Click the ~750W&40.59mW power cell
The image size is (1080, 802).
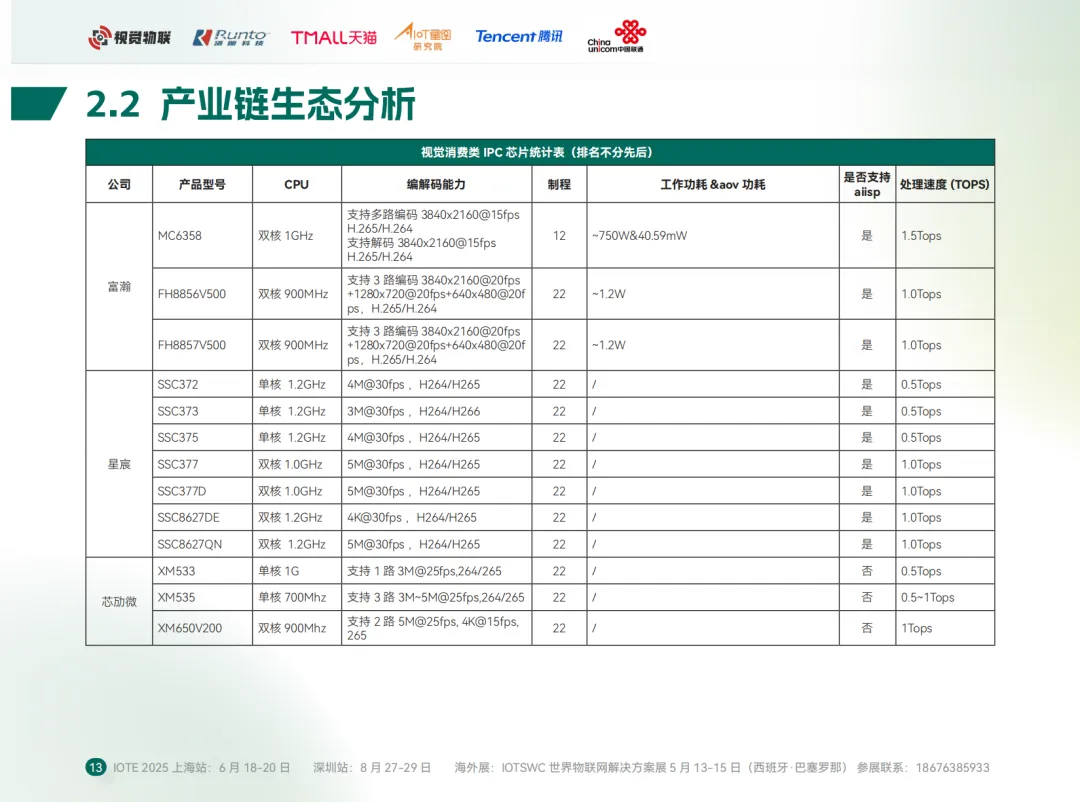(x=713, y=236)
